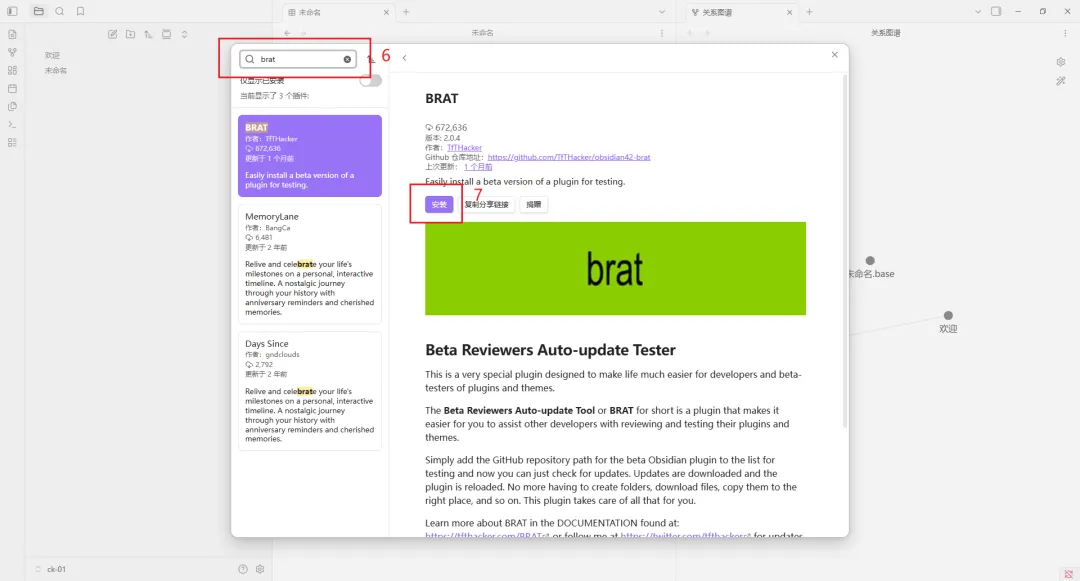Click the bottom ribbon list-grid icon
1080x581 pixels.
coord(12,142)
